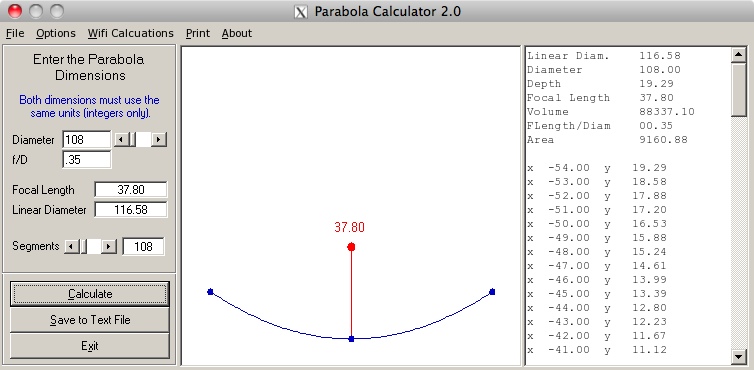Click the Diameter input field
754x370 pixels.
pyautogui.click(x=87, y=140)
